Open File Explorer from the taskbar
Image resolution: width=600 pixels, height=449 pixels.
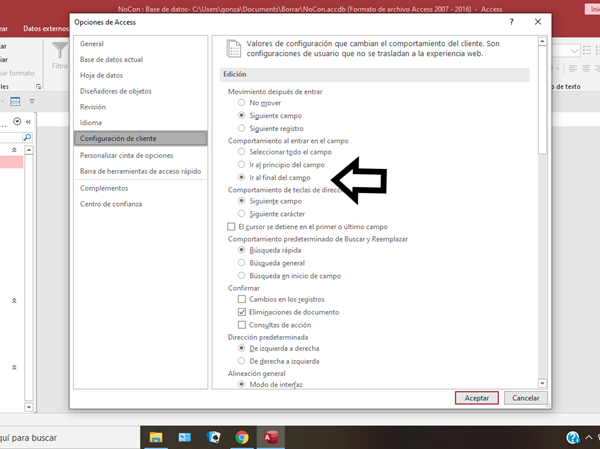coord(156,437)
